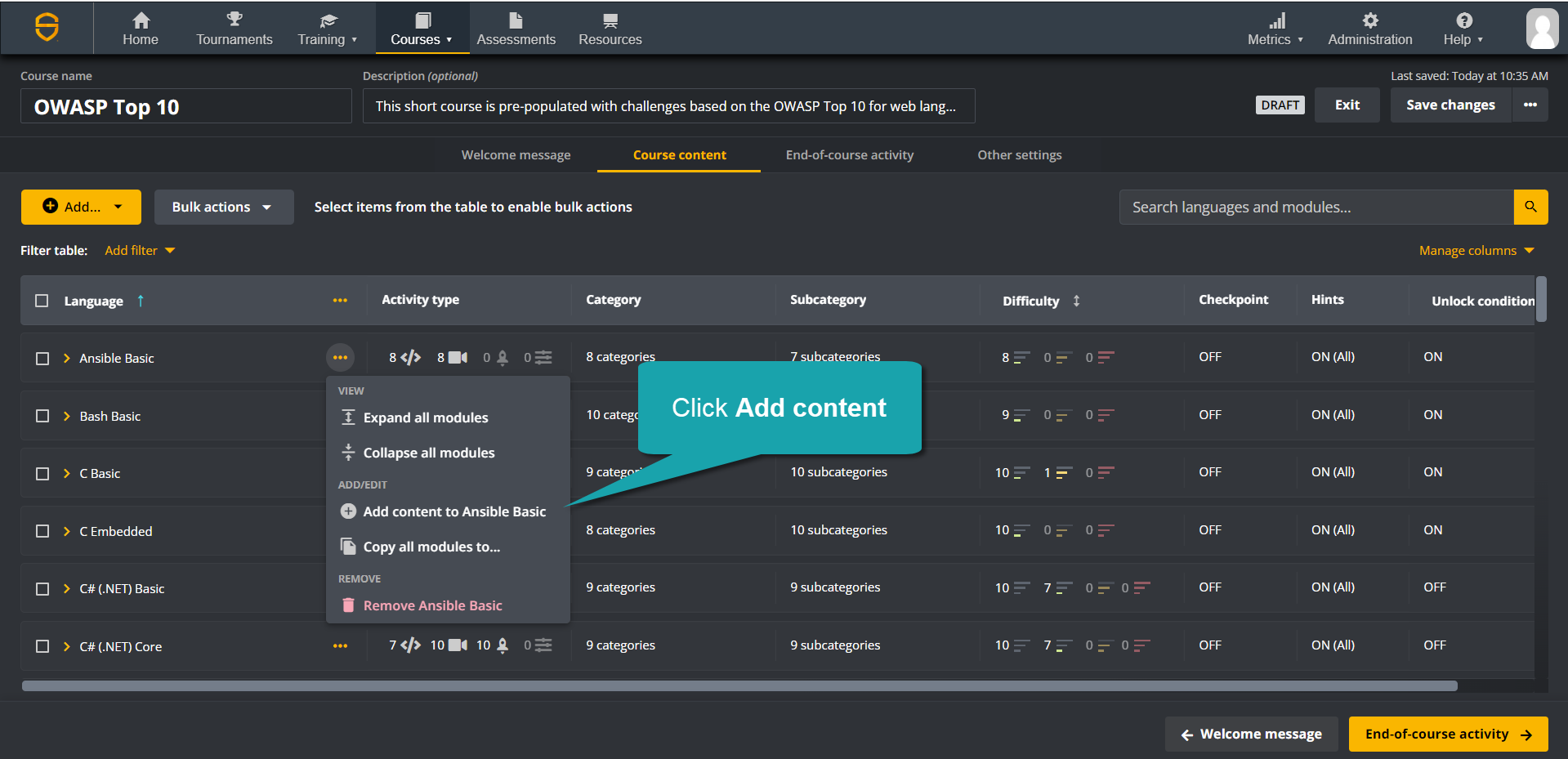1568x759 pixels.
Task: Open the Help dropdown menu
Action: point(1463,29)
